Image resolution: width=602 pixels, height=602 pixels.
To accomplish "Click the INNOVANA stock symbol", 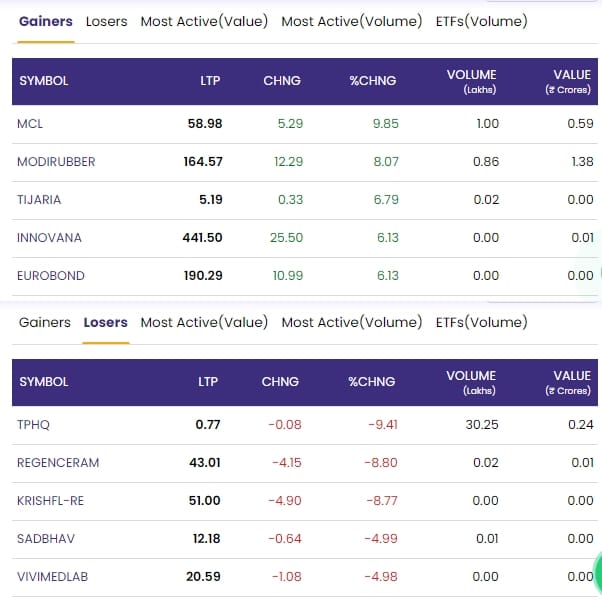I will tap(49, 237).
